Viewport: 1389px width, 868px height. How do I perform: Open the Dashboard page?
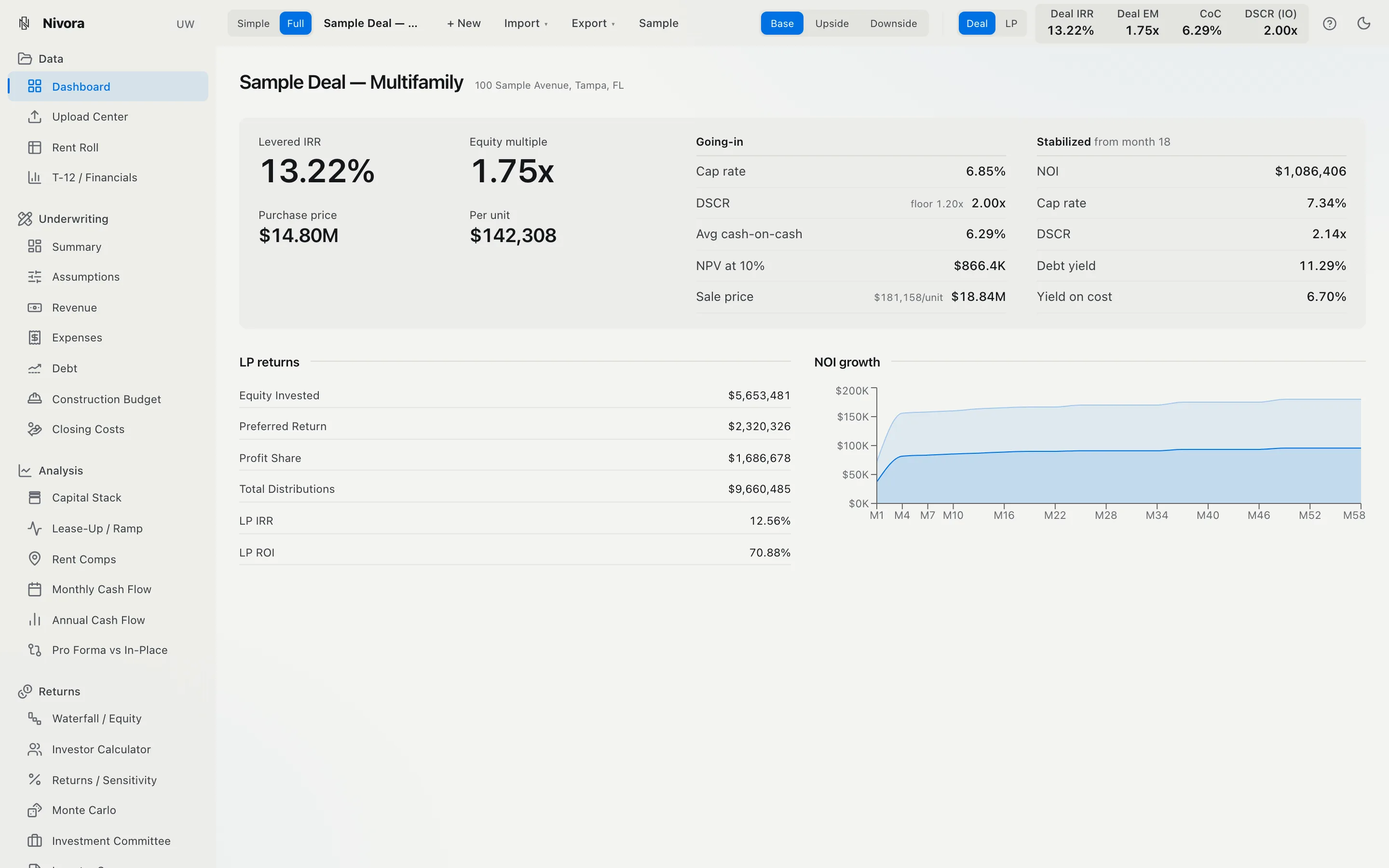click(x=108, y=87)
